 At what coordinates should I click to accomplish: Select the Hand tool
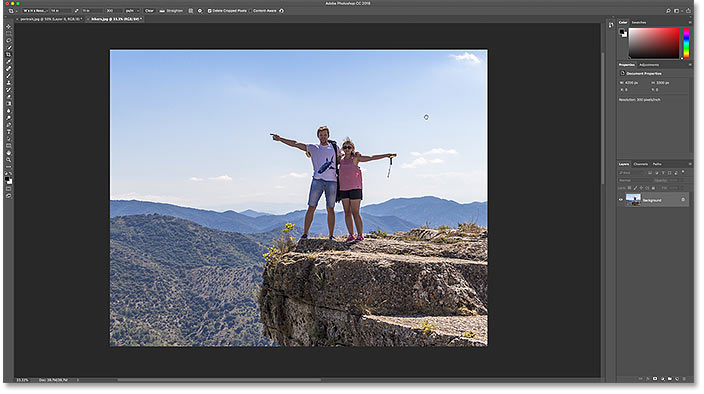[9, 153]
